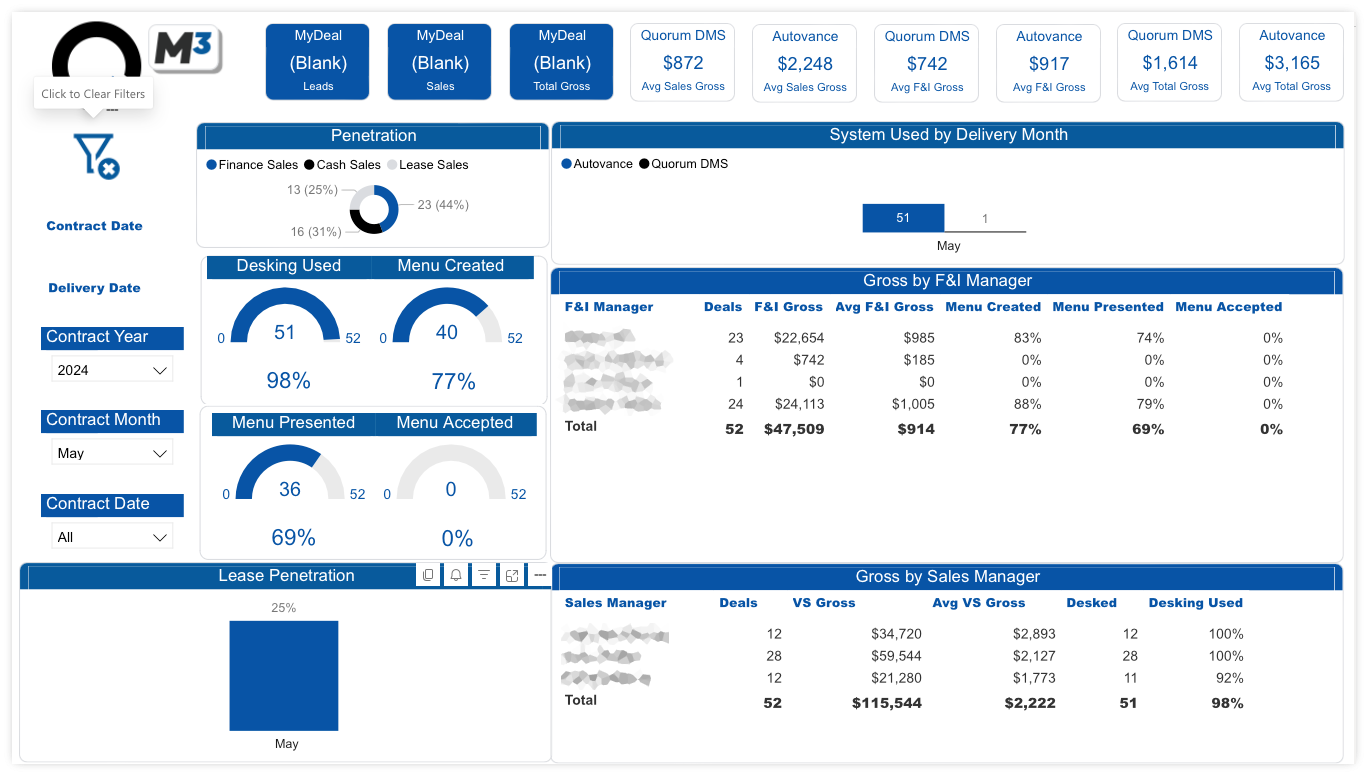Toggle Lease Sales legend item
This screenshot has height=776, width=1368.
coord(427,165)
